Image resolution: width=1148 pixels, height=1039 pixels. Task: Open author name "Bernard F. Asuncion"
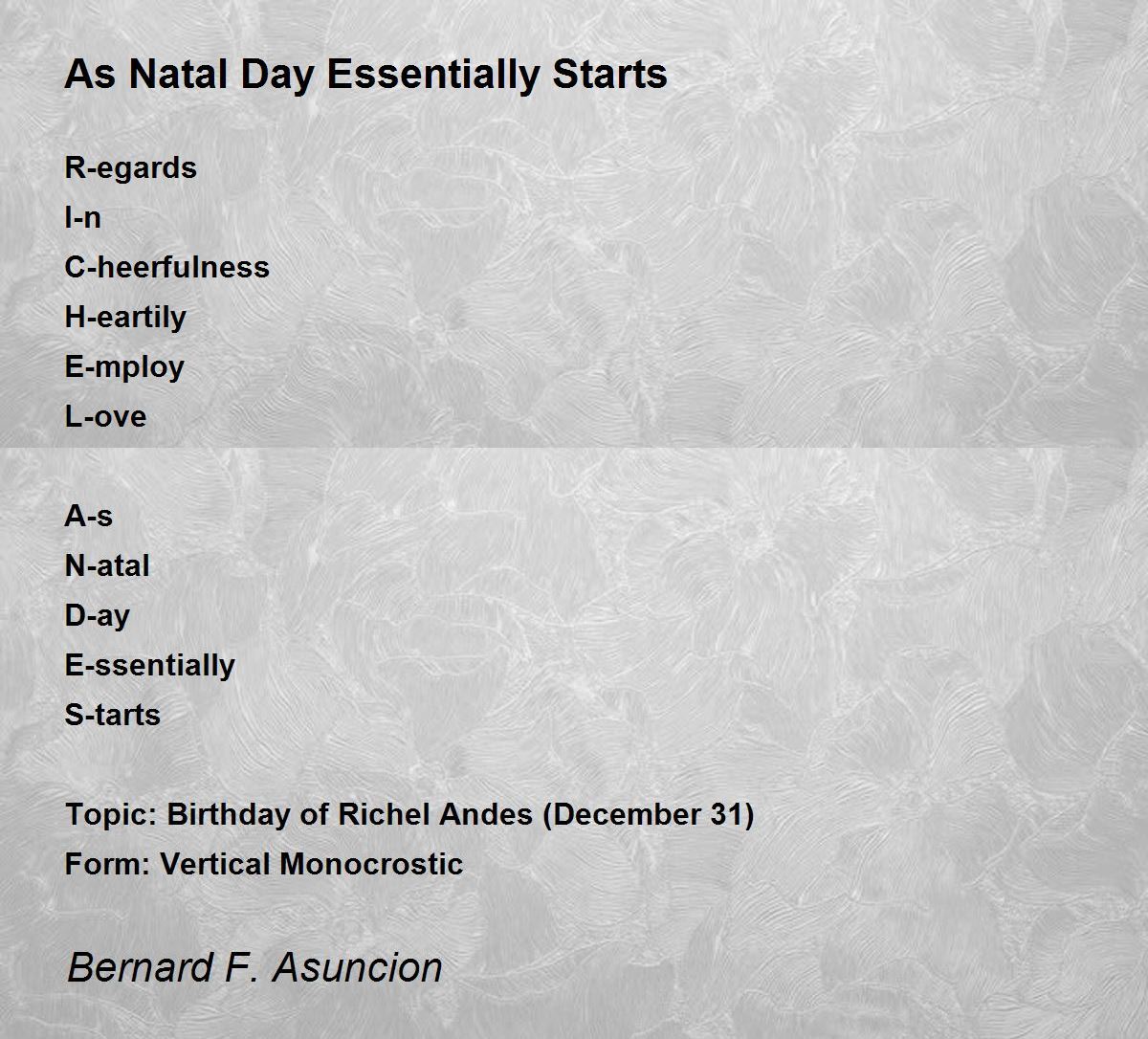click(254, 967)
